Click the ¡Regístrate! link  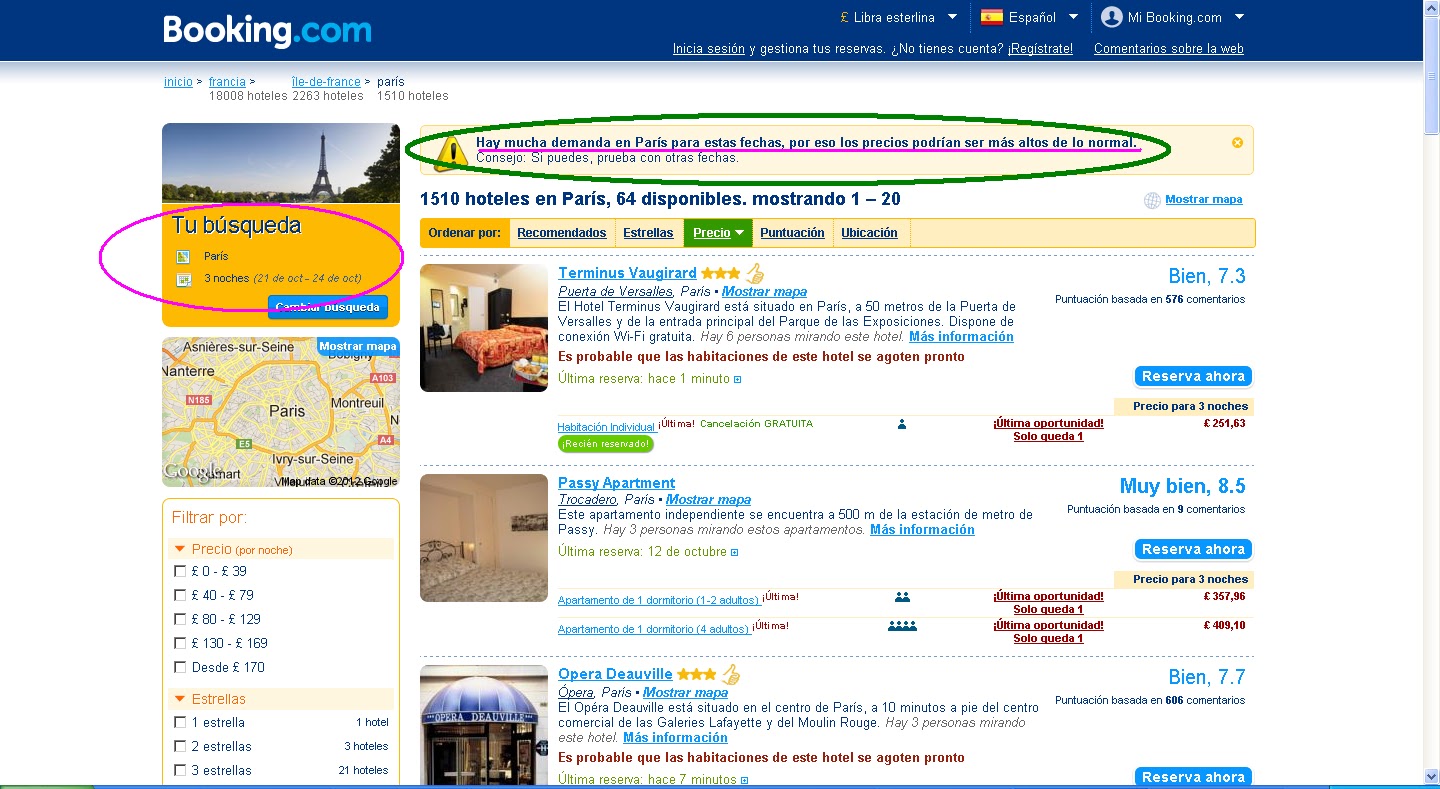(1040, 48)
